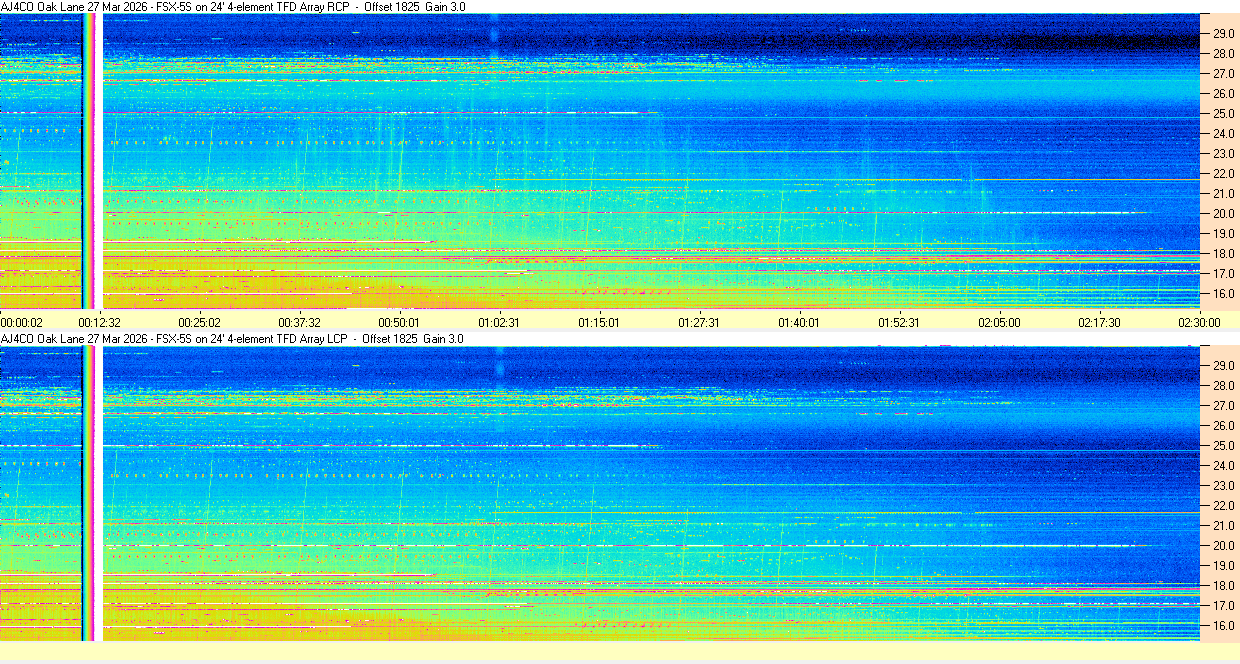
Task: Select the 20.0 frequency label on LCP panel
Action: point(1224,546)
